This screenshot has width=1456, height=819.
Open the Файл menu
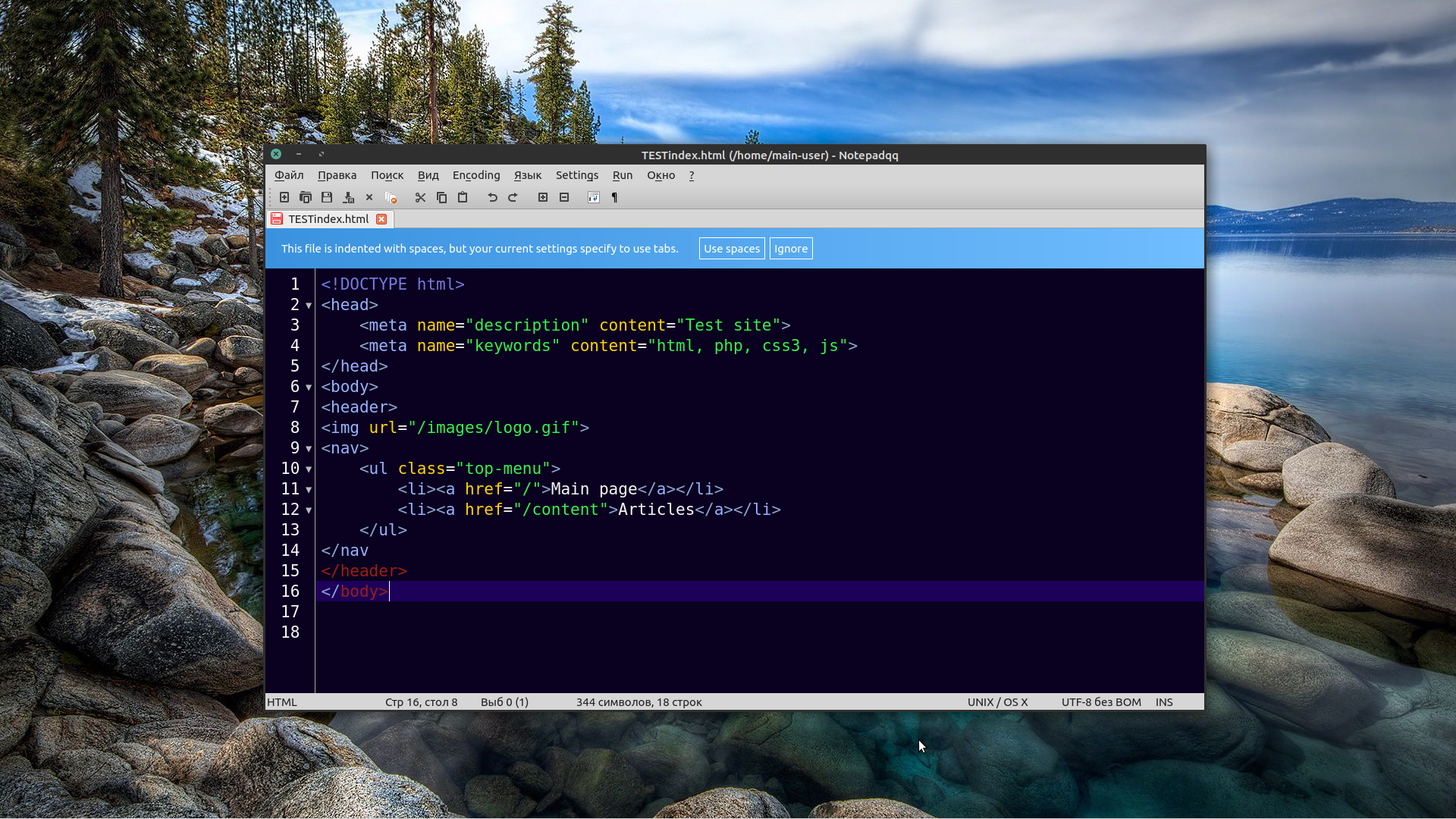289,175
